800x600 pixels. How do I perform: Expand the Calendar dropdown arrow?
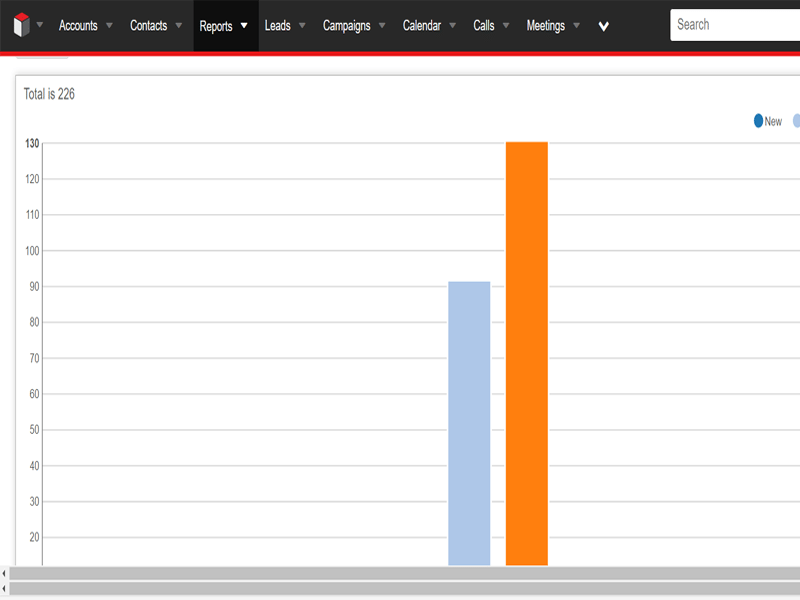453,26
